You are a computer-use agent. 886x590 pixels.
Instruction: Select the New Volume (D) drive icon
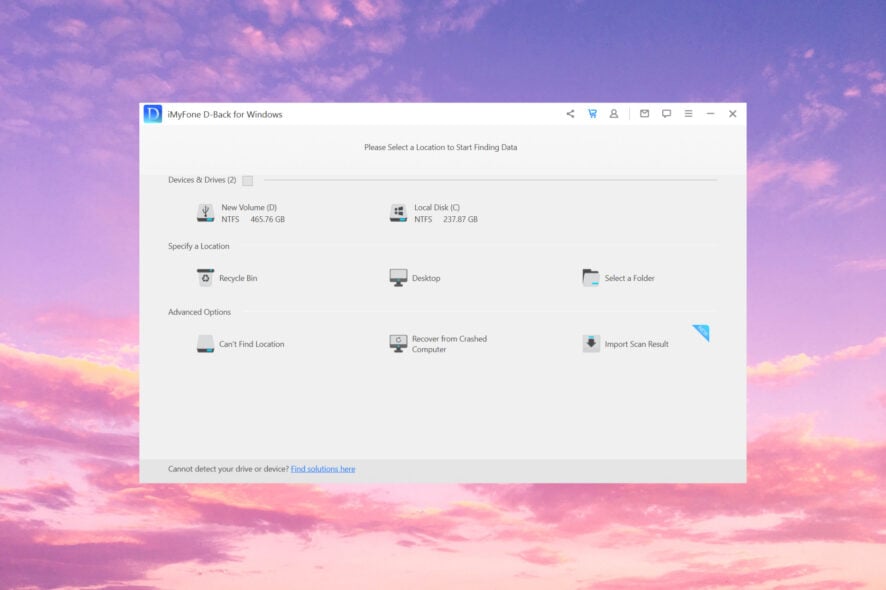(205, 213)
